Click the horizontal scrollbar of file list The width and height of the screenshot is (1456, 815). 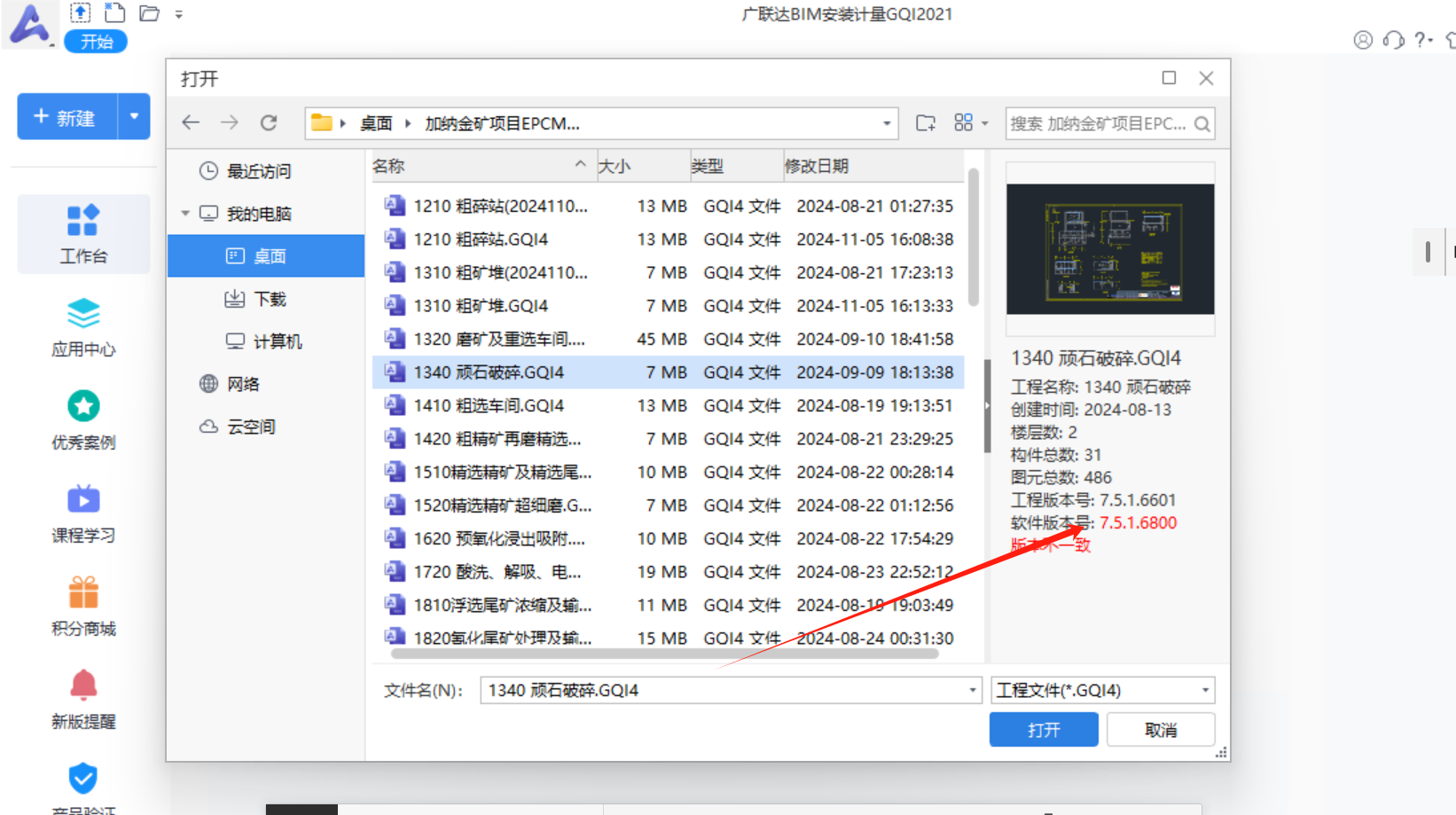(665, 654)
